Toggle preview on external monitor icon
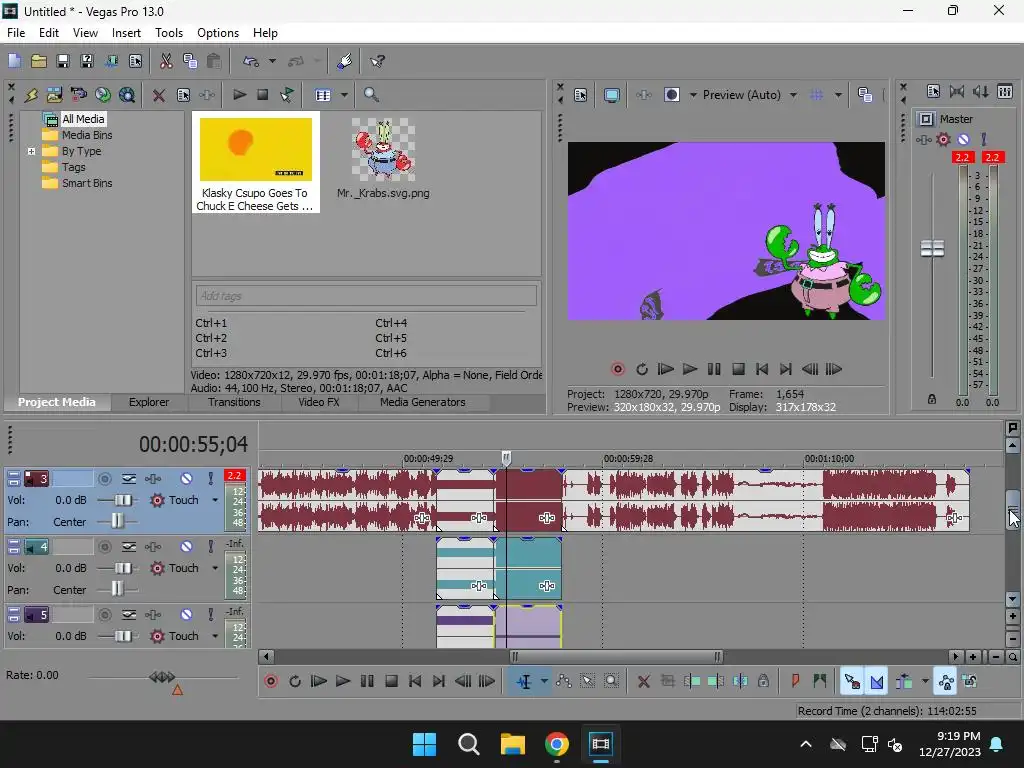This screenshot has width=1024, height=768. [612, 95]
